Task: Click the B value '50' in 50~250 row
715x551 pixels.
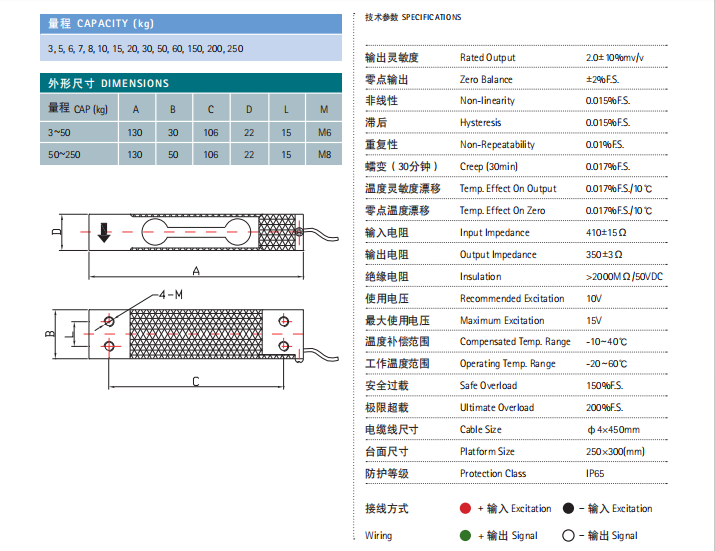Action: [x=173, y=155]
